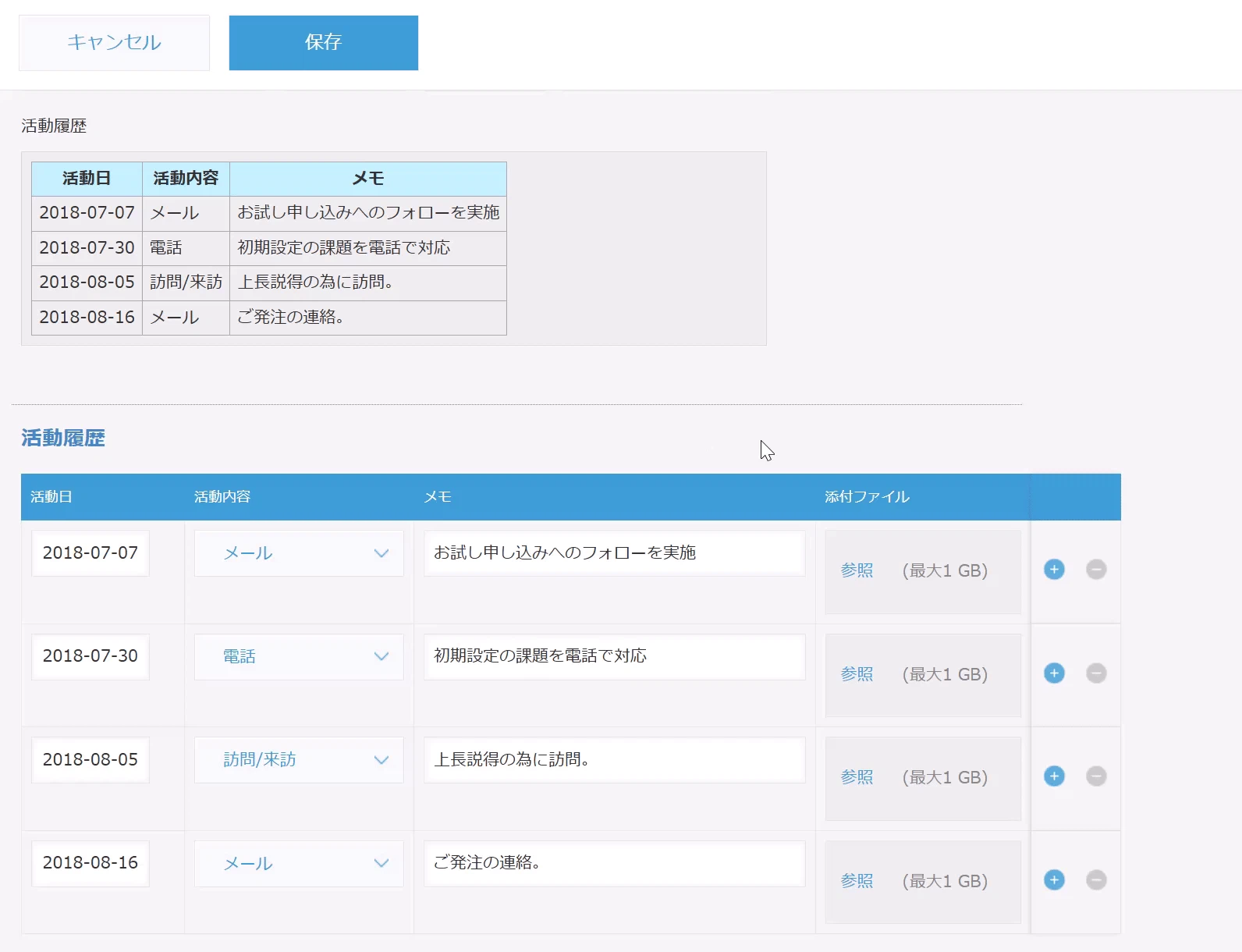Expand the 訪問/来訪 activity dropdown
The height and width of the screenshot is (952, 1242).
299,760
